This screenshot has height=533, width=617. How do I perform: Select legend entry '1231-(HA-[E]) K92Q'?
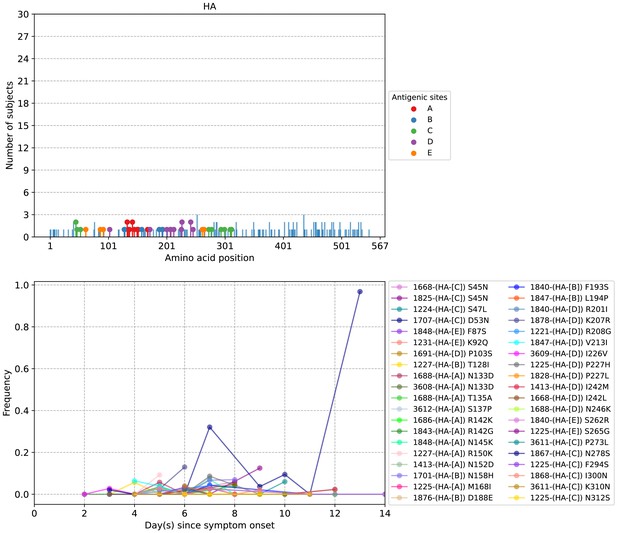coord(440,343)
